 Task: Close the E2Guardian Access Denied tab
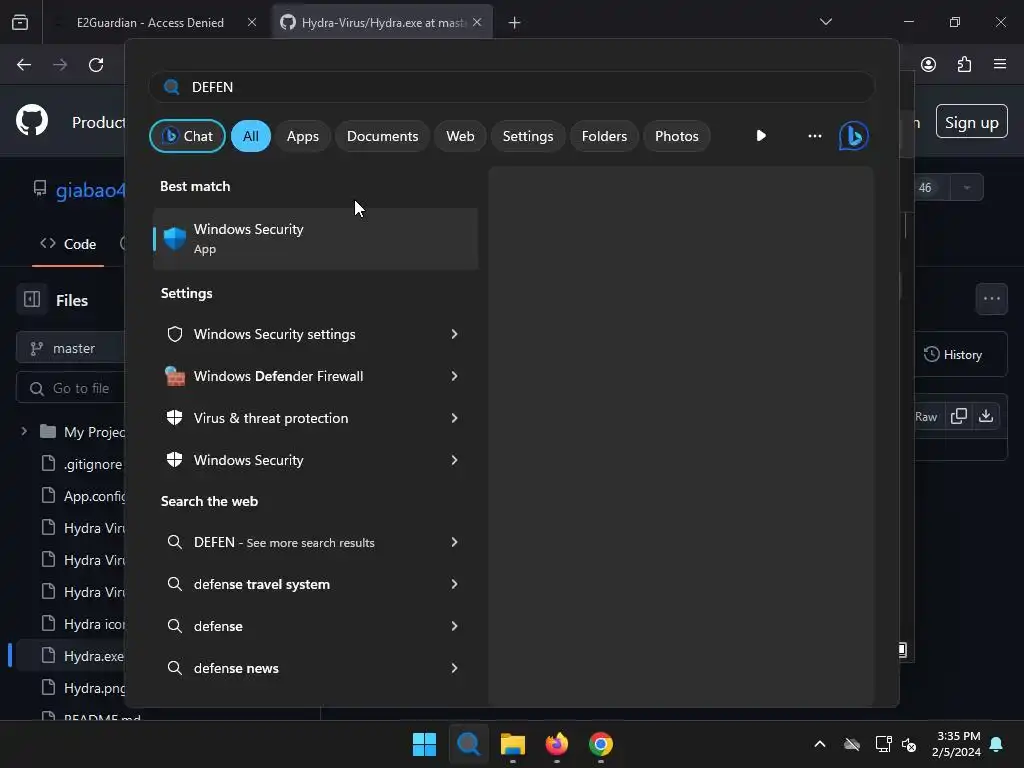coord(251,22)
